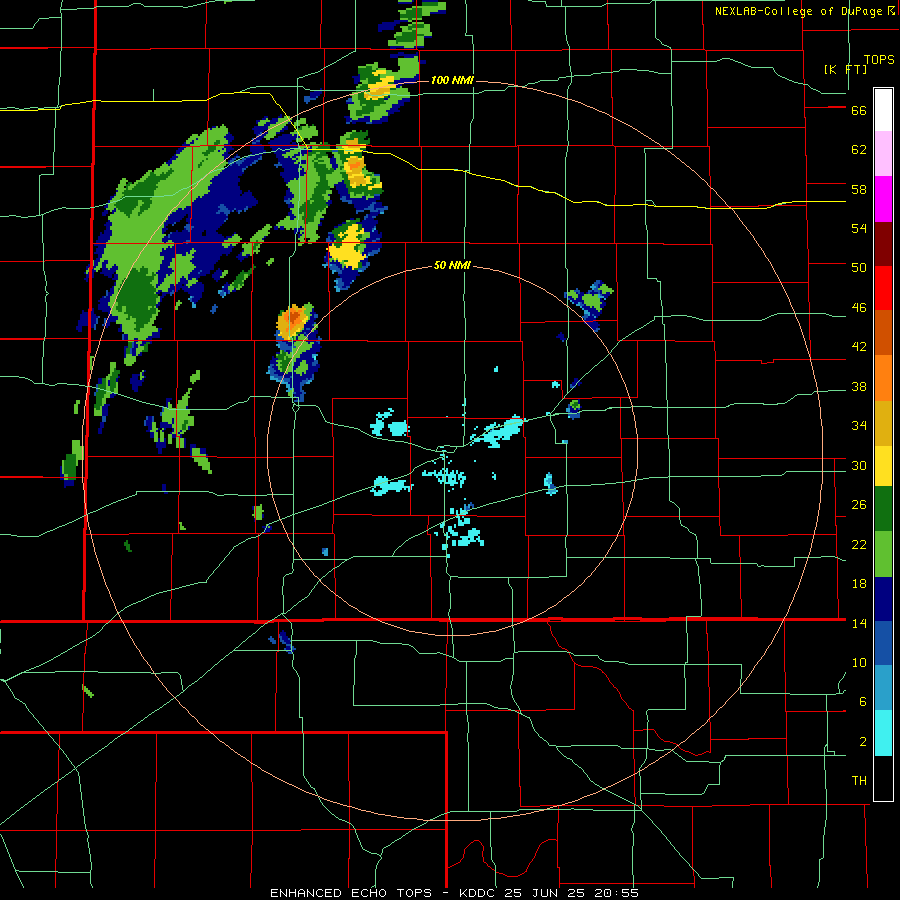Pick the cyan legend swatch above 2

click(x=883, y=733)
